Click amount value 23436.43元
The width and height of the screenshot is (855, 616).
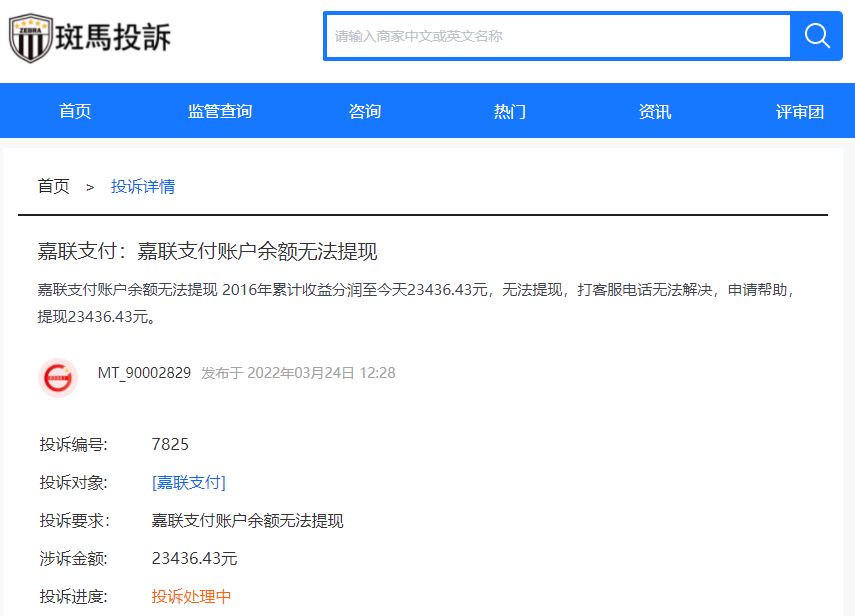click(x=194, y=558)
